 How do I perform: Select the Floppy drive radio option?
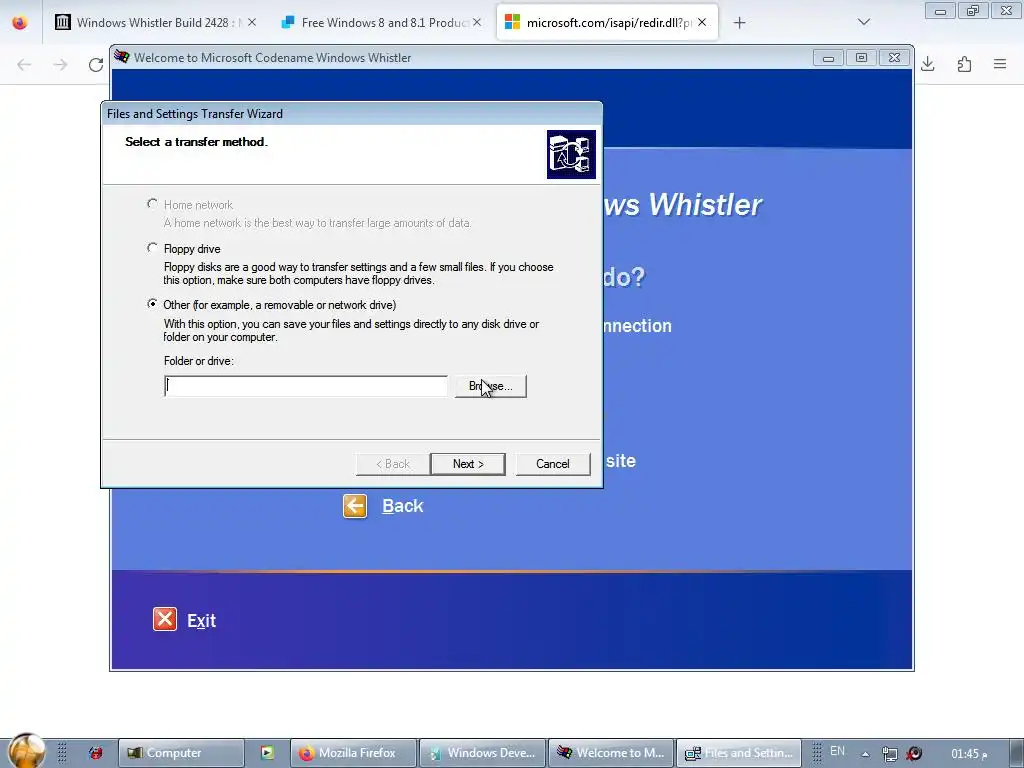tap(152, 248)
